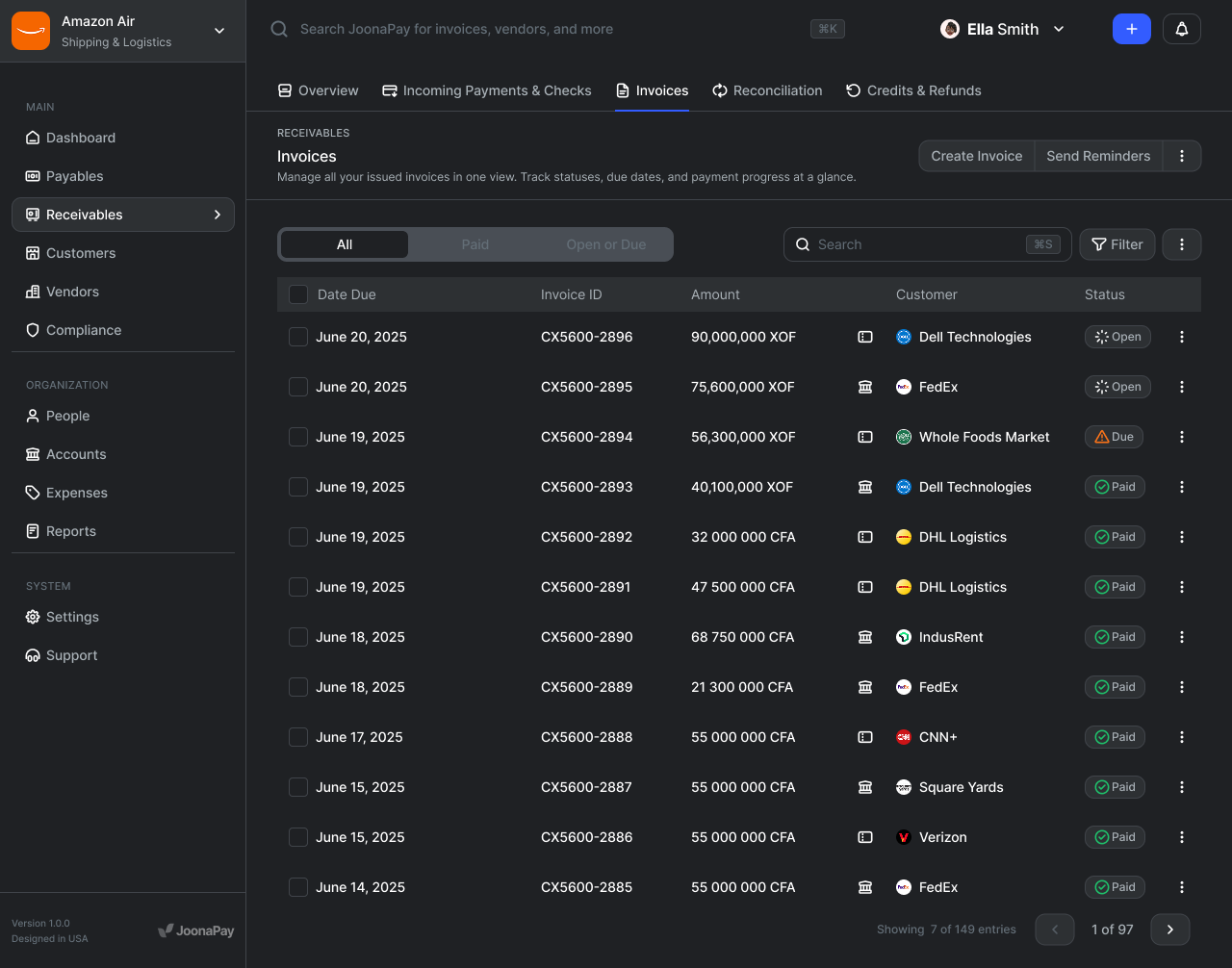Click the Due status badge for CX5600-2894
Screen dimensions: 1232x968
pos(1114,437)
